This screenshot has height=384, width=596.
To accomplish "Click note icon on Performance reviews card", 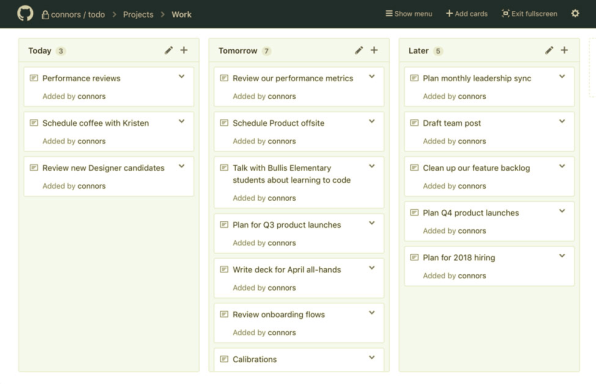I will (x=34, y=78).
